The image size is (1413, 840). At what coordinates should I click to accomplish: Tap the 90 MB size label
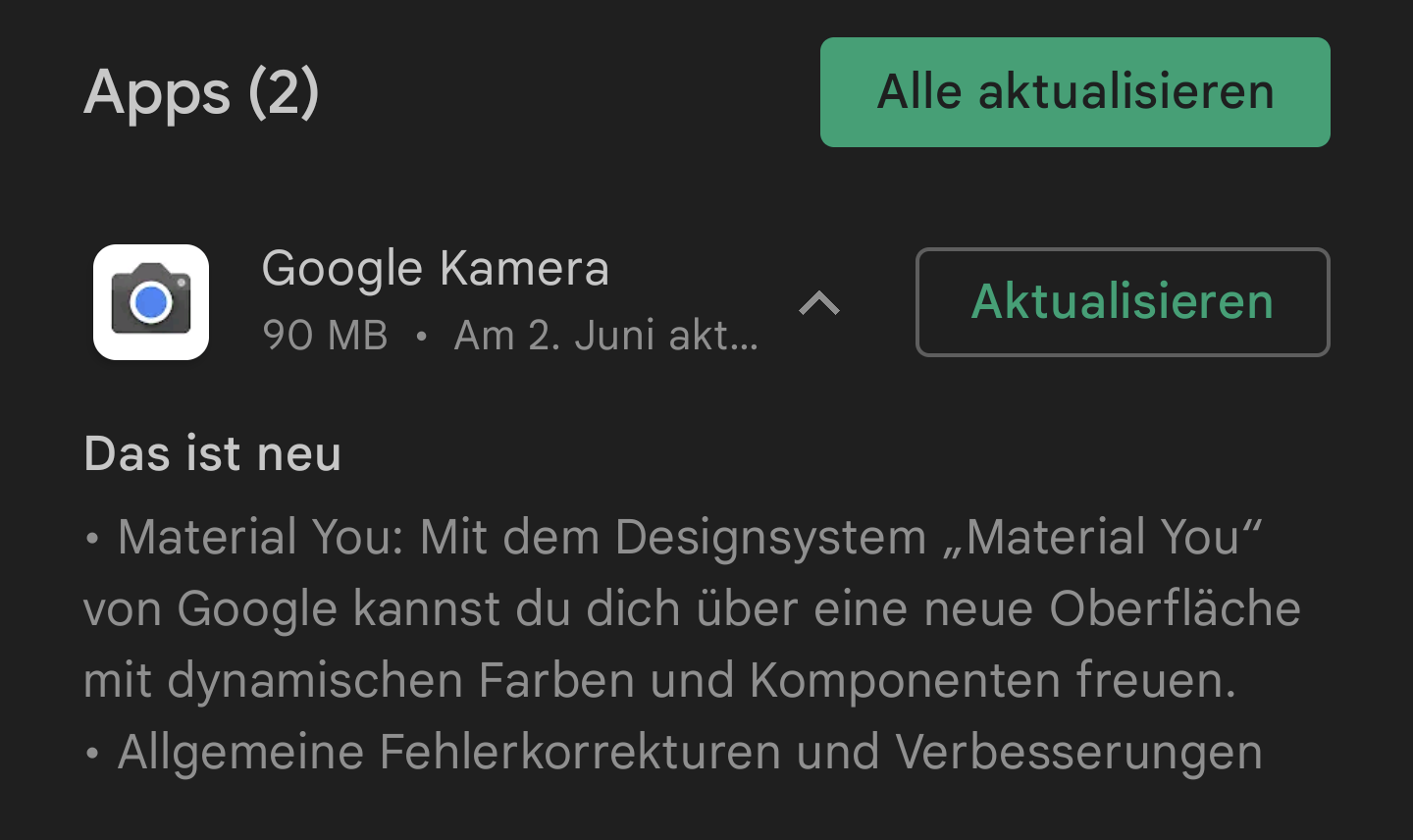click(325, 336)
